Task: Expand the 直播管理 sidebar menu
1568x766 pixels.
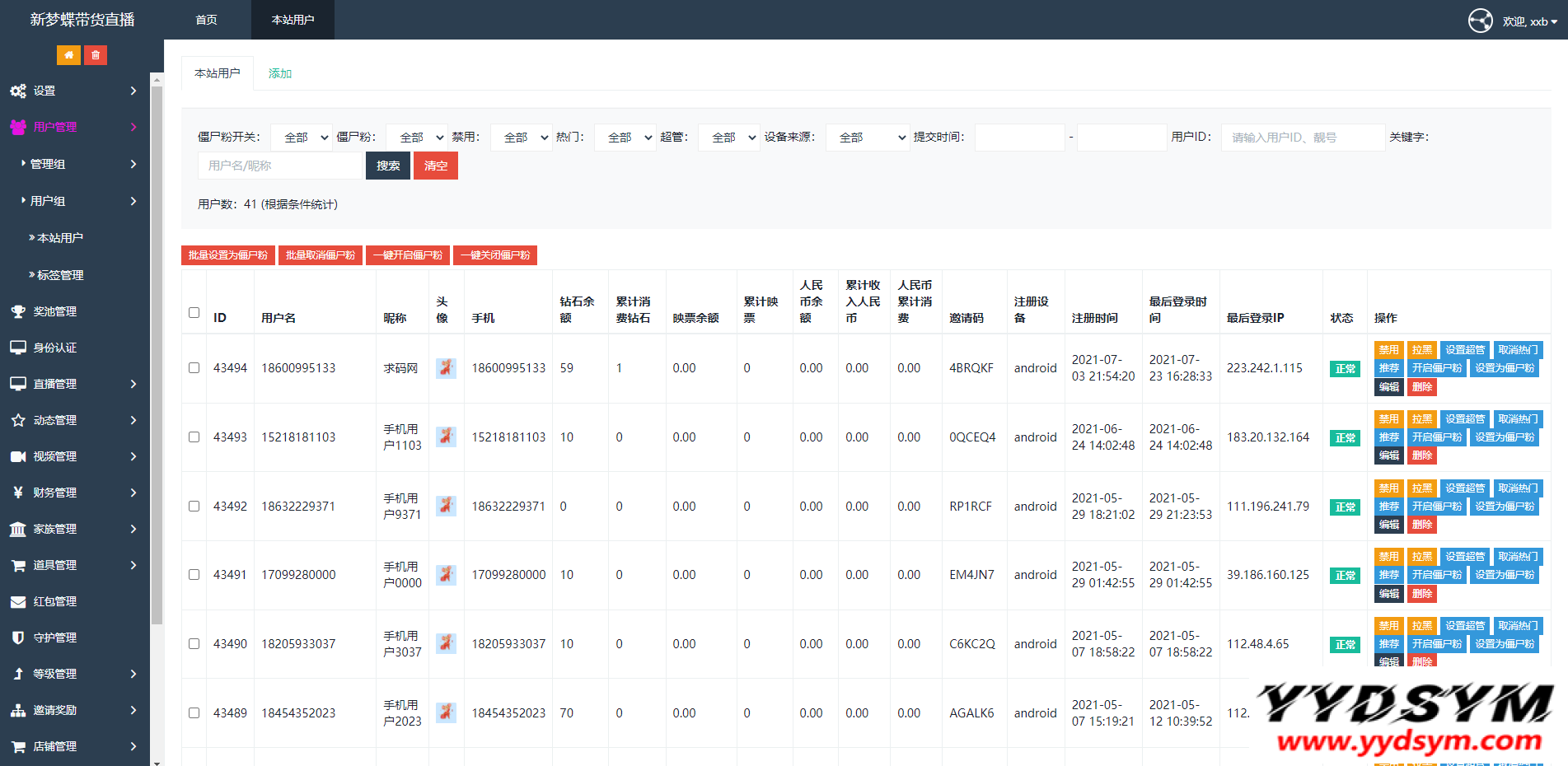Action: pos(74,384)
